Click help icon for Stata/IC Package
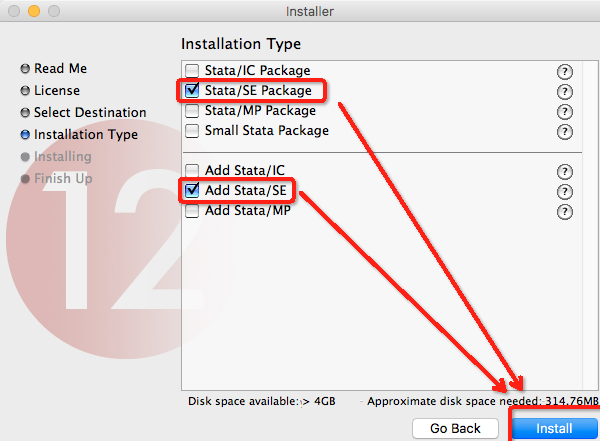The width and height of the screenshot is (600, 441). (565, 72)
